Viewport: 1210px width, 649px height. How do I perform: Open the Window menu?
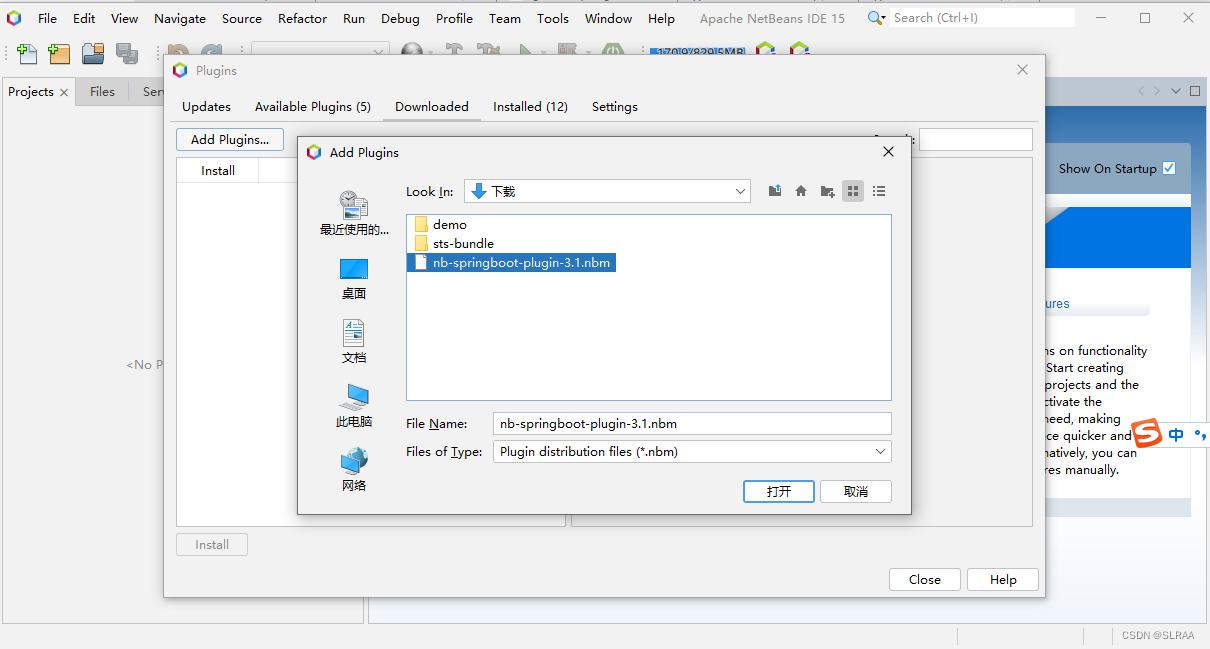pyautogui.click(x=608, y=18)
